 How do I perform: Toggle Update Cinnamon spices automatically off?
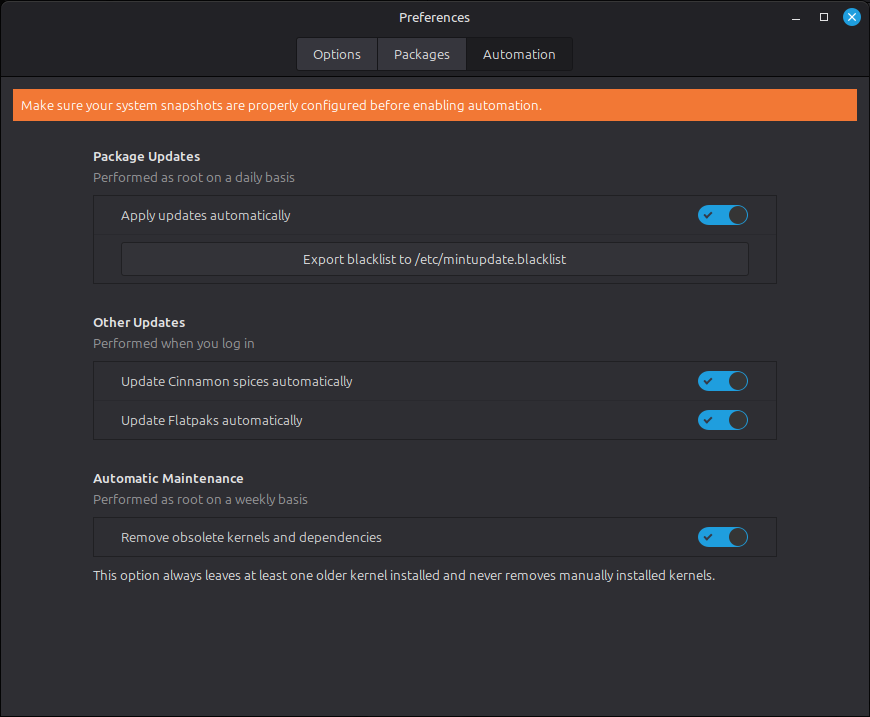[x=722, y=381]
